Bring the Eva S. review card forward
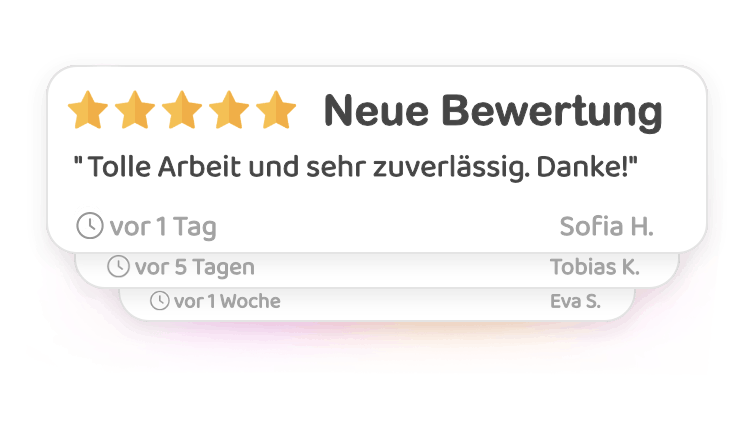This screenshot has width=753, height=424. click(x=377, y=304)
